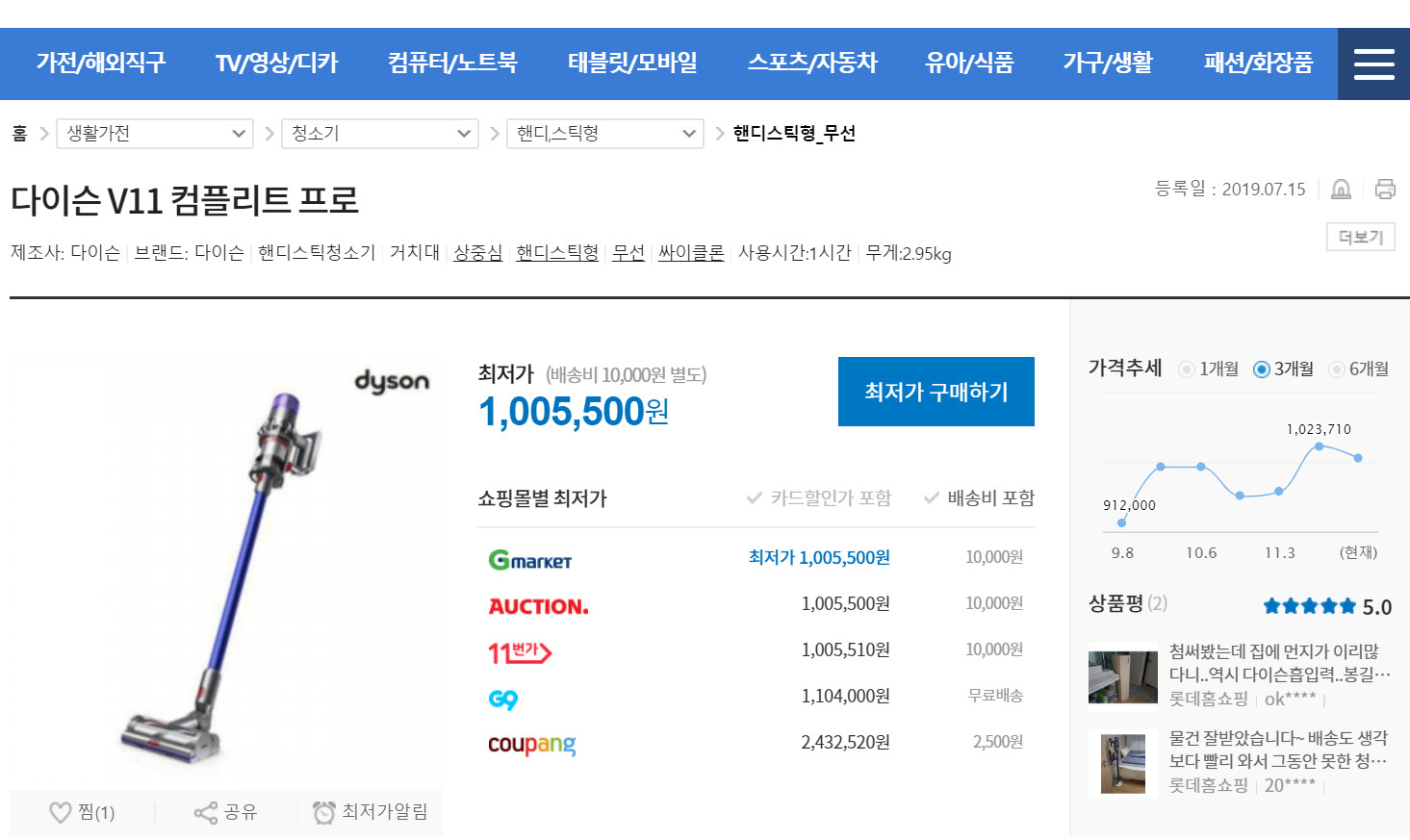Open the 핸디,스틱형 category dropdown

click(605, 133)
